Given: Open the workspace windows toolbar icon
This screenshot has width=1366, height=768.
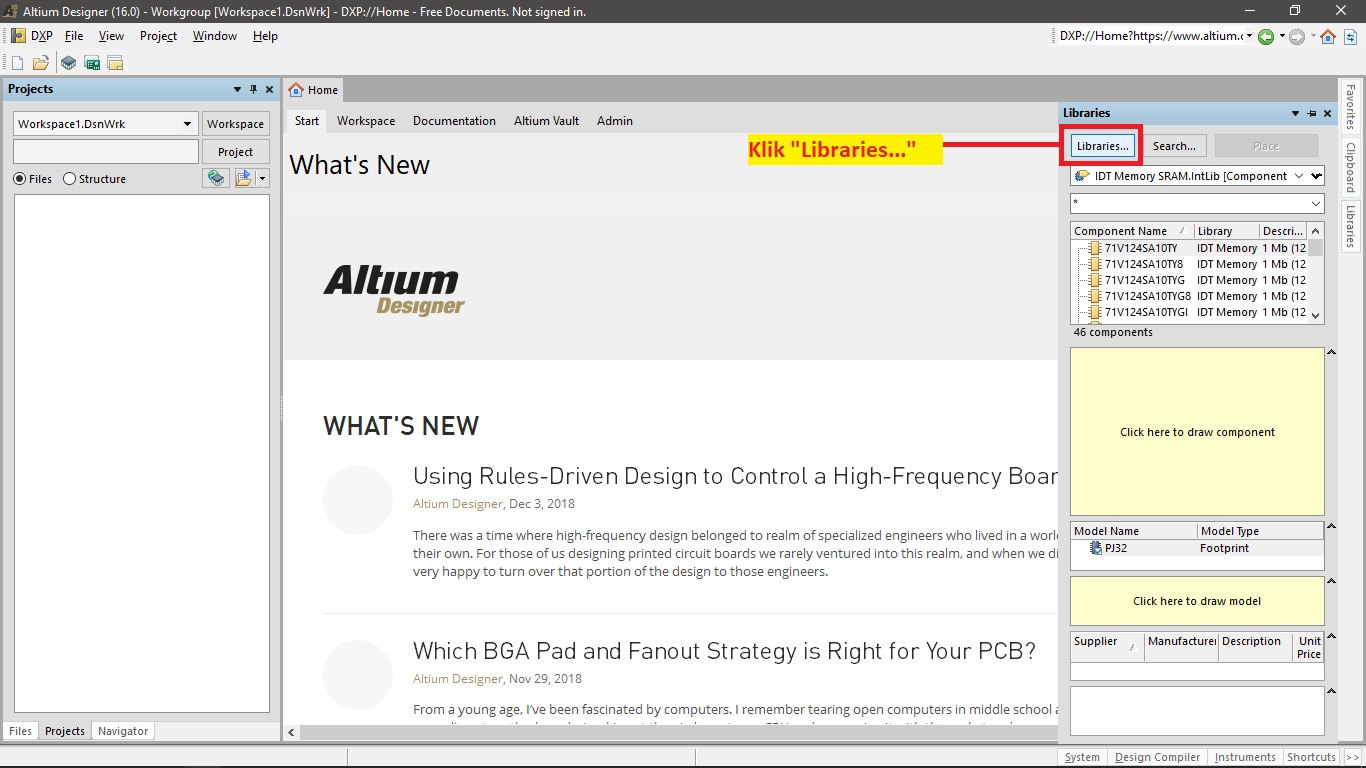Looking at the screenshot, I should click(115, 63).
